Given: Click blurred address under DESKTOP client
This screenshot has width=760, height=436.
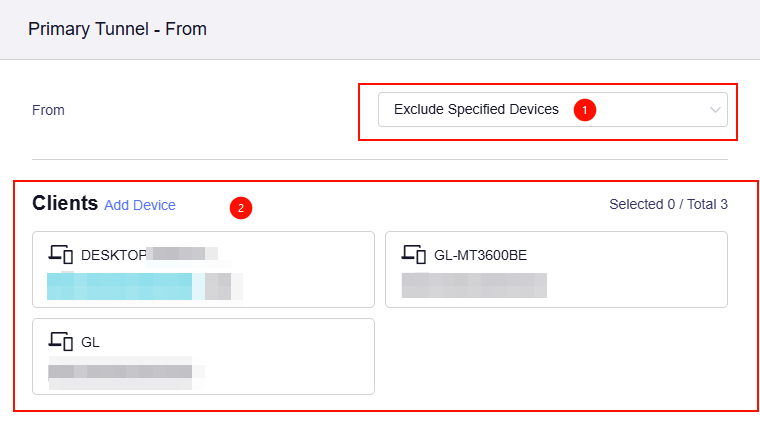Looking at the screenshot, I should coord(138,286).
